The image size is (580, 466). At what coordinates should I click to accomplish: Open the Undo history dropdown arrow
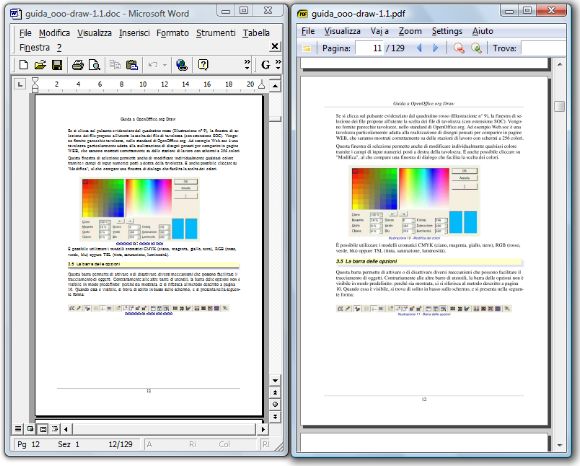165,65
